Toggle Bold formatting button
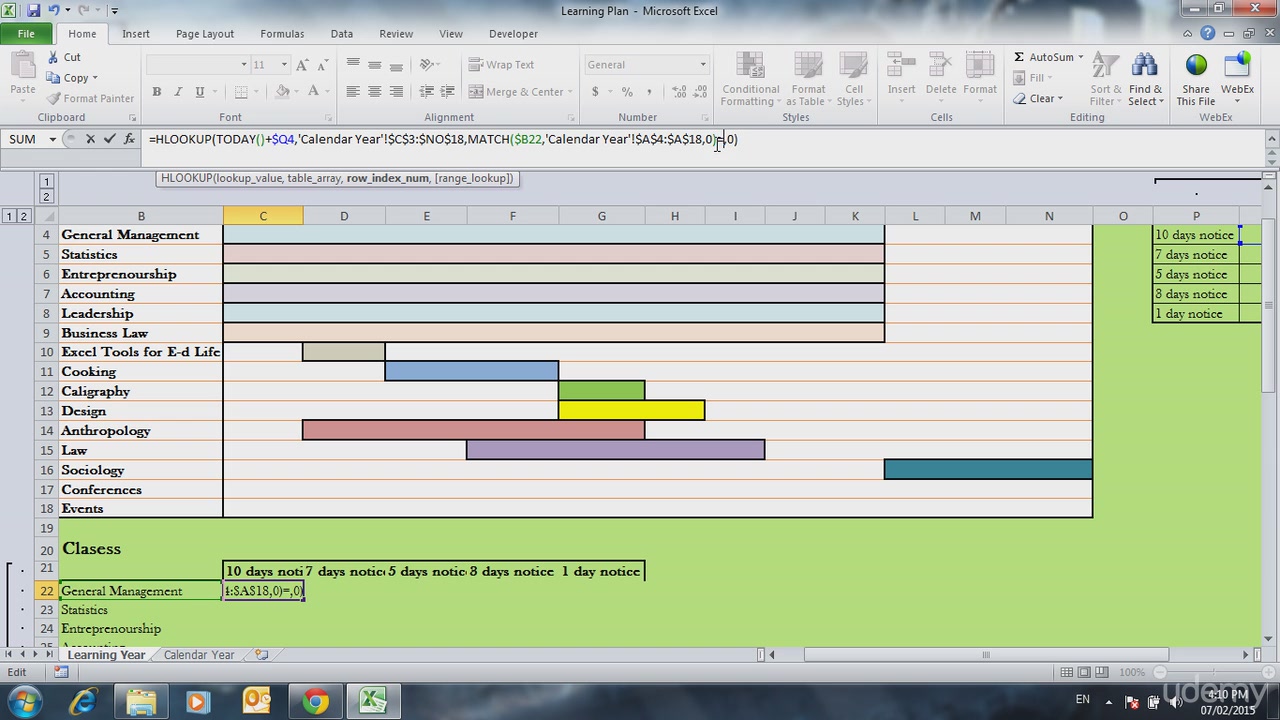This screenshot has width=1280, height=720. coord(156,91)
